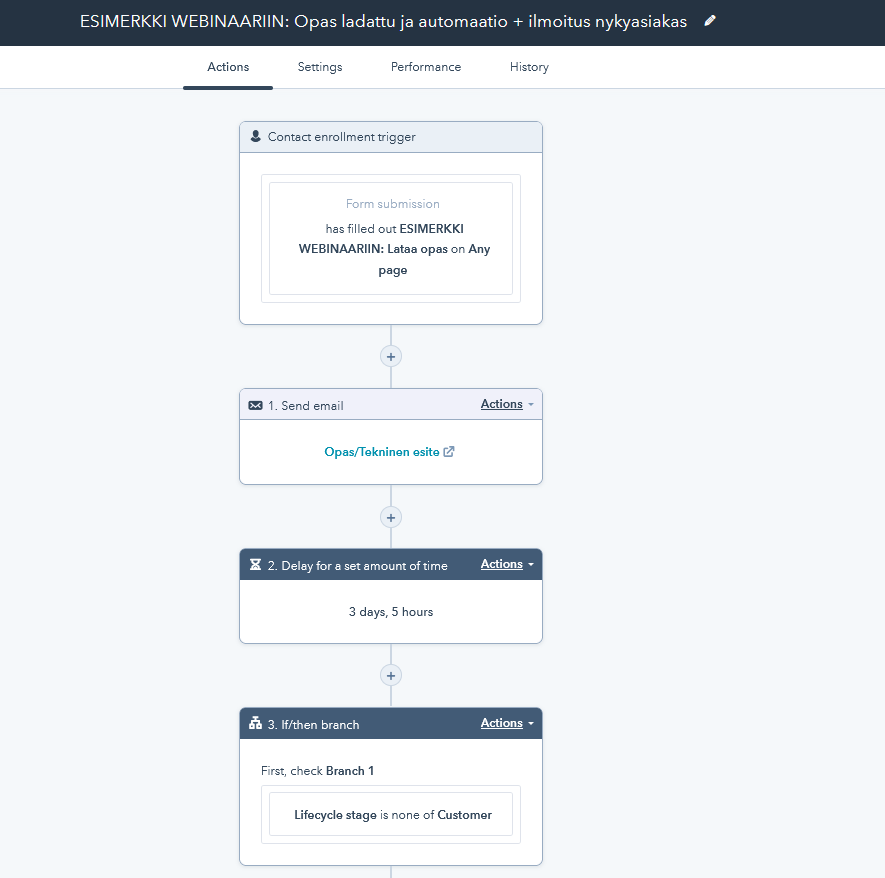Expand the Actions dropdown on the Delay step
This screenshot has width=885, height=878.
click(x=507, y=564)
